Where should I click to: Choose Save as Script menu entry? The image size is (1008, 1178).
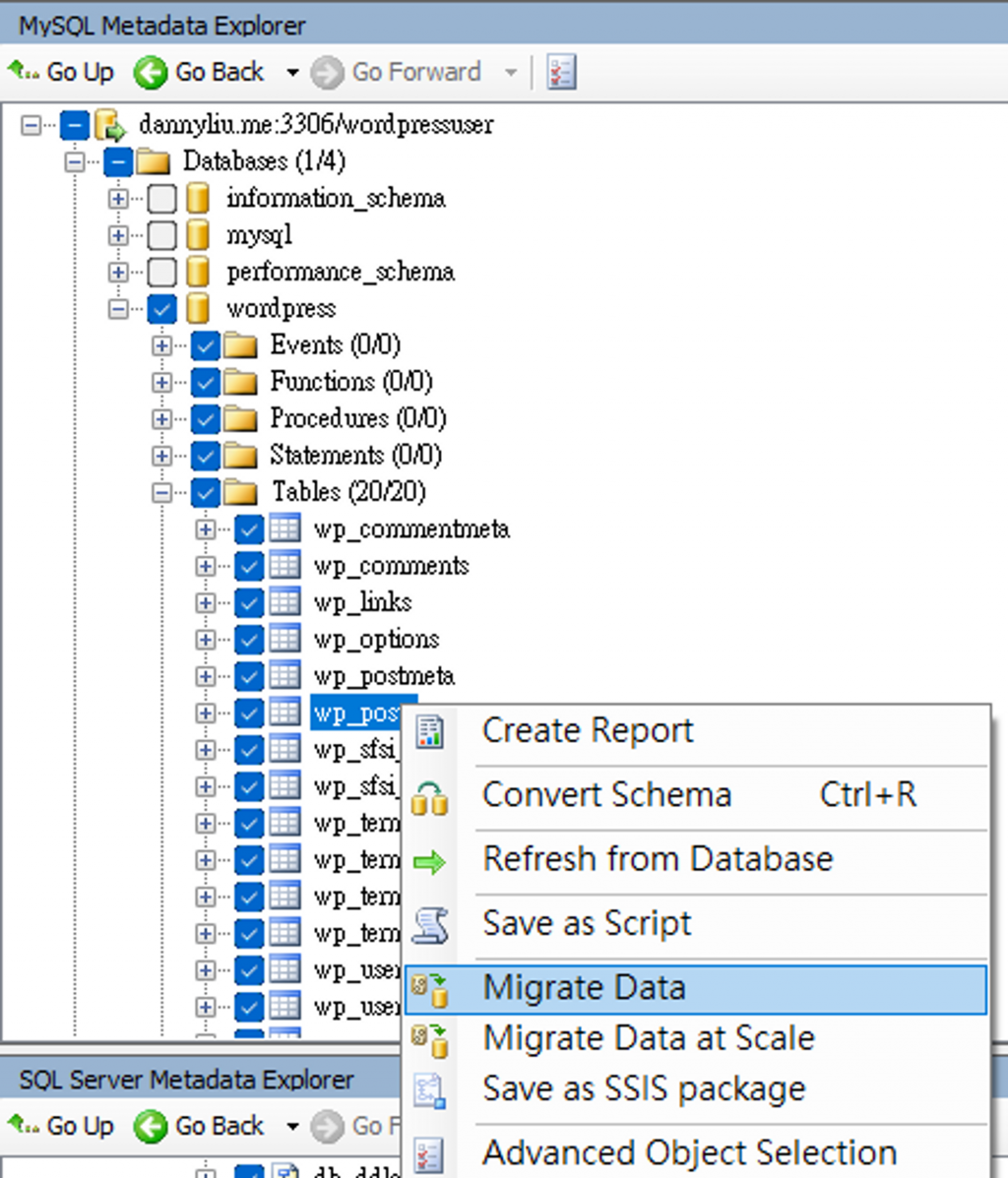click(695, 924)
